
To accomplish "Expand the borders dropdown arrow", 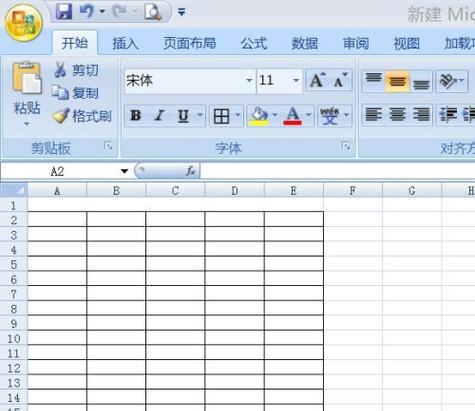I will pos(238,115).
